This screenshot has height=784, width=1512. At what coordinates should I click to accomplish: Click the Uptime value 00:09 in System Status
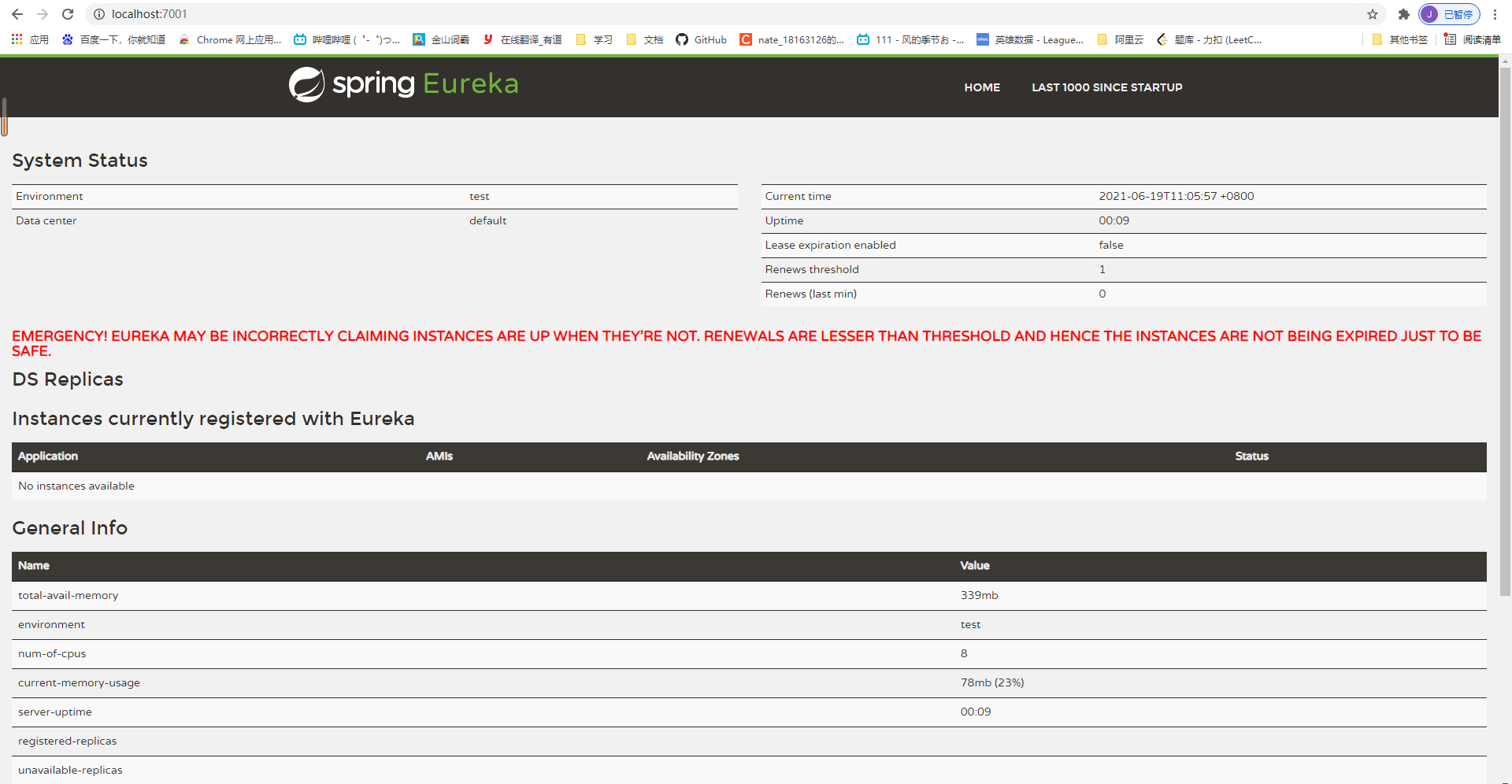pyautogui.click(x=1114, y=220)
